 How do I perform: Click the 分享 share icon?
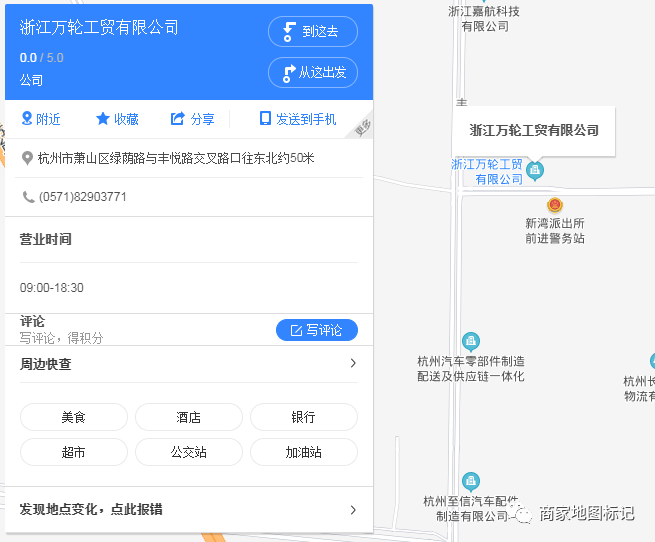(178, 119)
